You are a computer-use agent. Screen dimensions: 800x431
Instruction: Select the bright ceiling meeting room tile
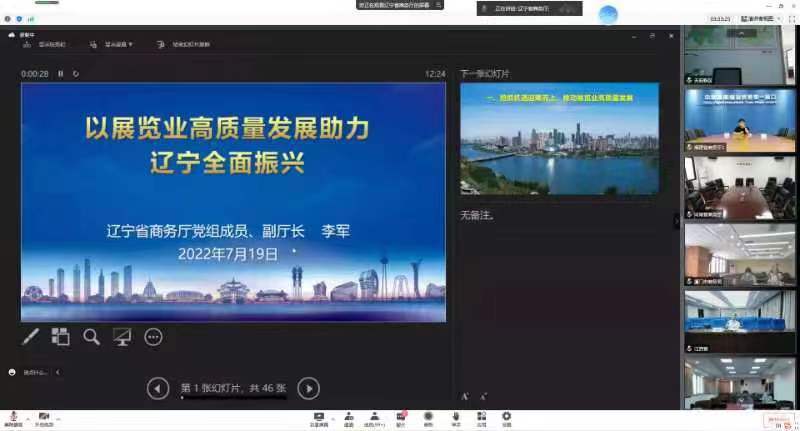point(739,255)
